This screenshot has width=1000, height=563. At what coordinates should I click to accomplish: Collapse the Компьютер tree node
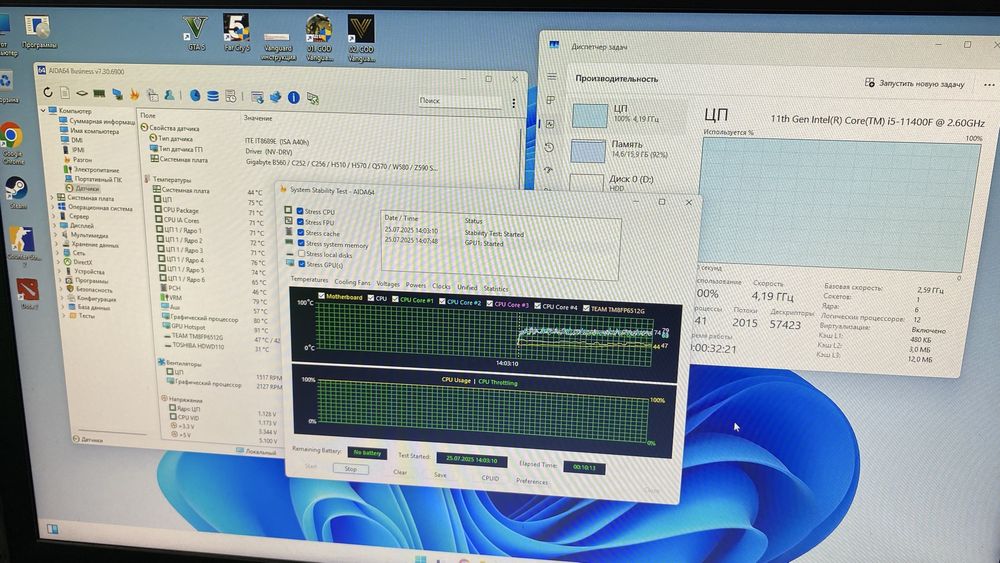pyautogui.click(x=43, y=110)
